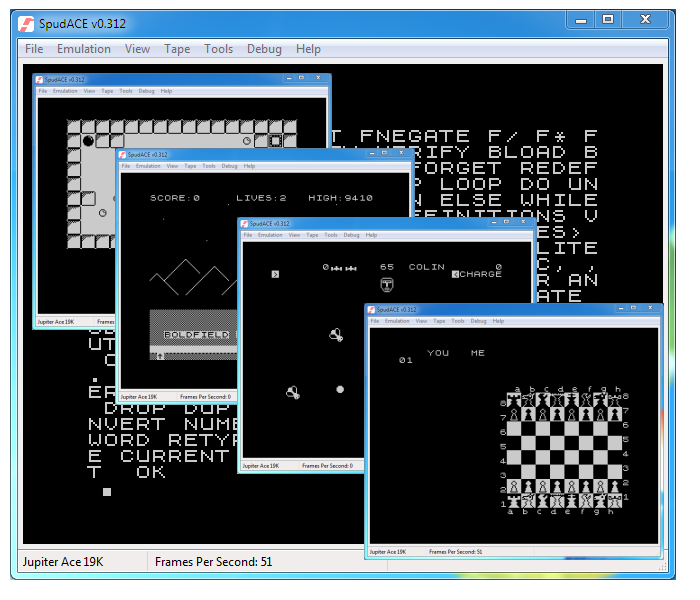
Task: Click the SpudACE app icon in the main title bar
Action: point(26,24)
